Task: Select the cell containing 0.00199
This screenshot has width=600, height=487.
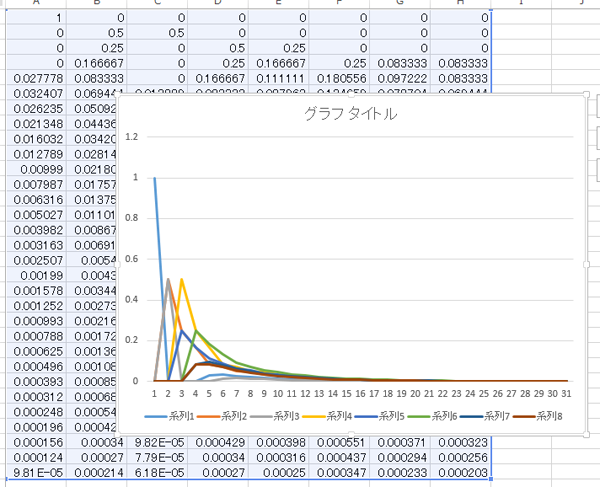Action: click(x=36, y=276)
